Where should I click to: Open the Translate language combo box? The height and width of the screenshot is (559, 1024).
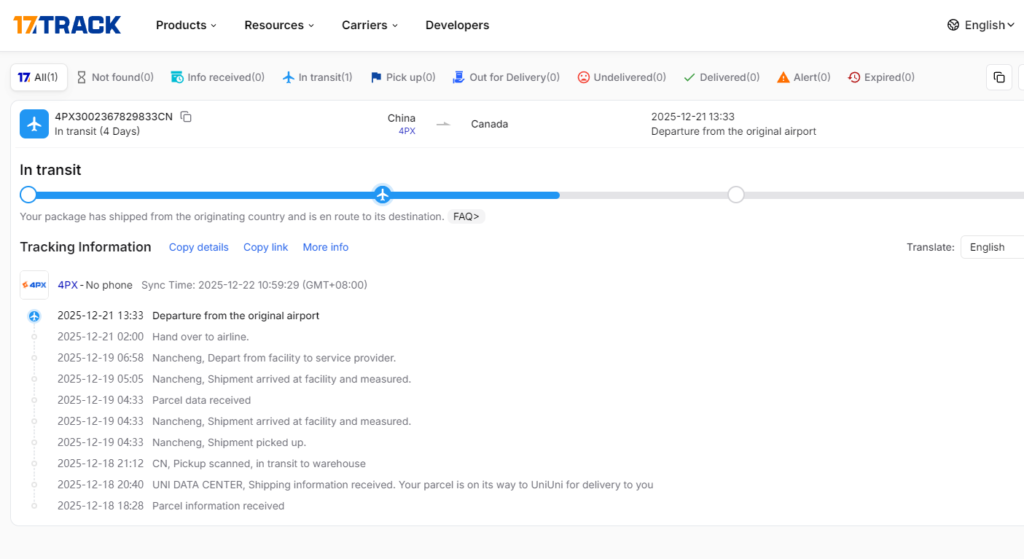993,248
